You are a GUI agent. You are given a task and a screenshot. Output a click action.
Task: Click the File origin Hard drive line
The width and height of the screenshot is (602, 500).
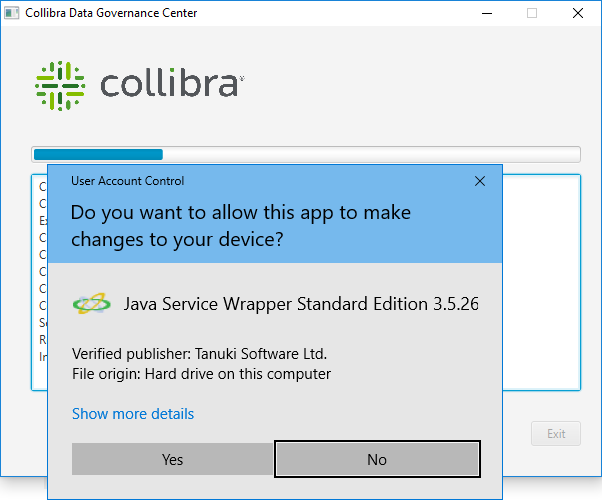tap(201, 374)
